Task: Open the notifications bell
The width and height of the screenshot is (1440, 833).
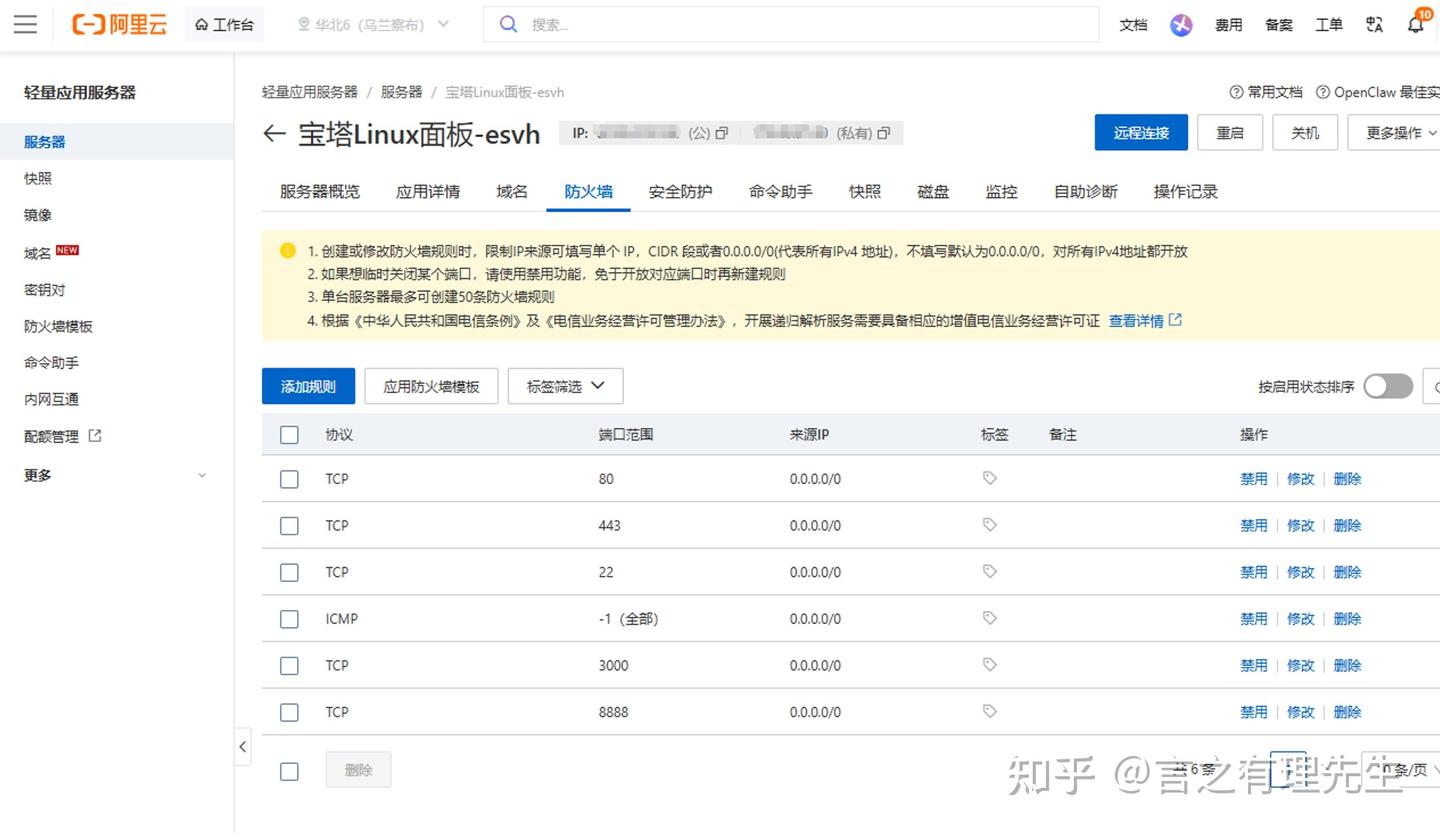Action: tap(1416, 25)
